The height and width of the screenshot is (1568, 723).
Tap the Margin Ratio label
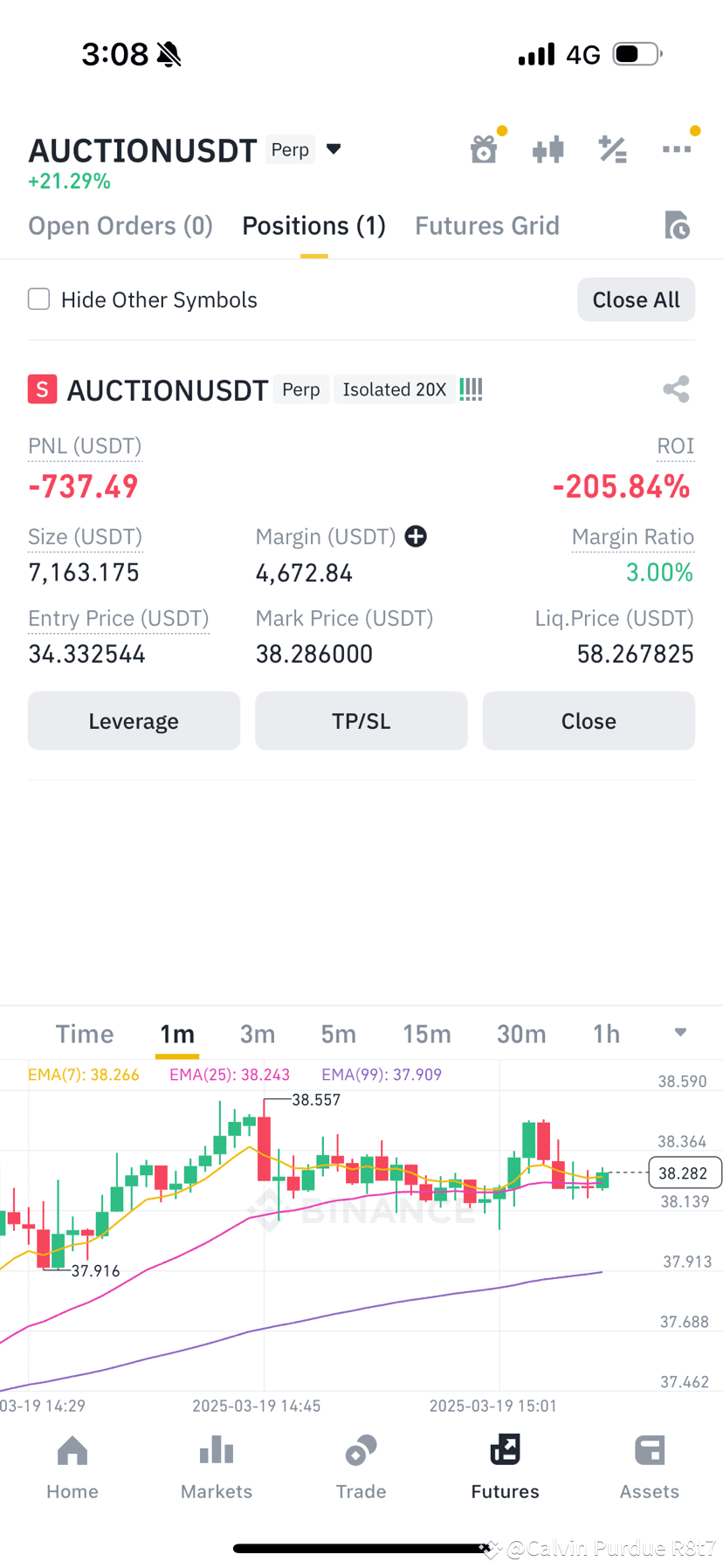(633, 537)
